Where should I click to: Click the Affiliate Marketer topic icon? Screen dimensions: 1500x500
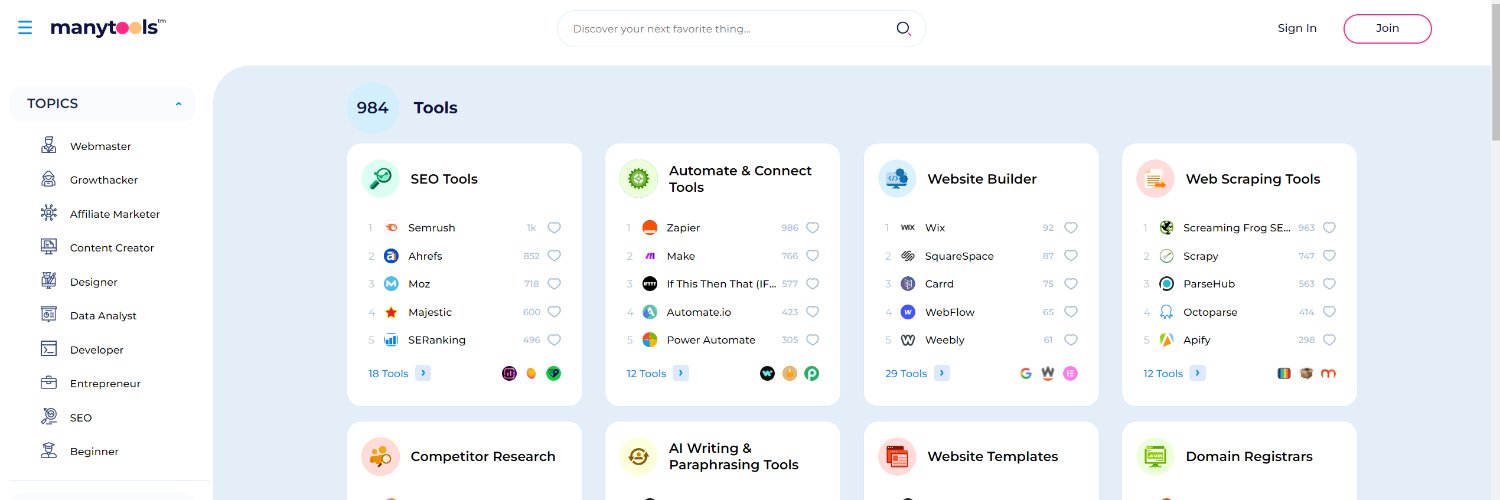coord(49,214)
